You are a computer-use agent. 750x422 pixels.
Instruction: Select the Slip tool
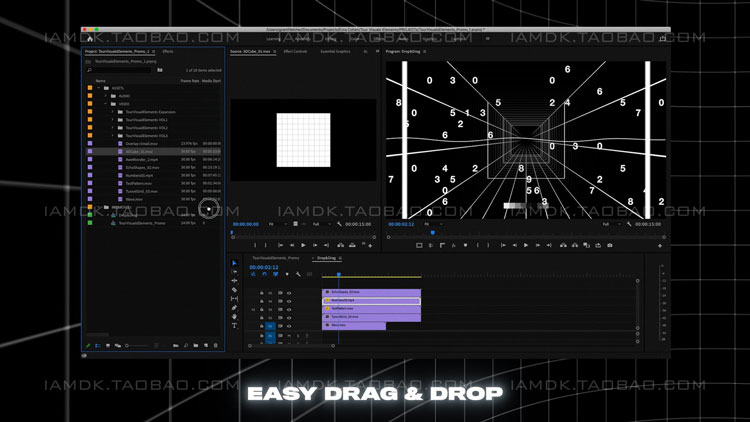click(x=234, y=299)
